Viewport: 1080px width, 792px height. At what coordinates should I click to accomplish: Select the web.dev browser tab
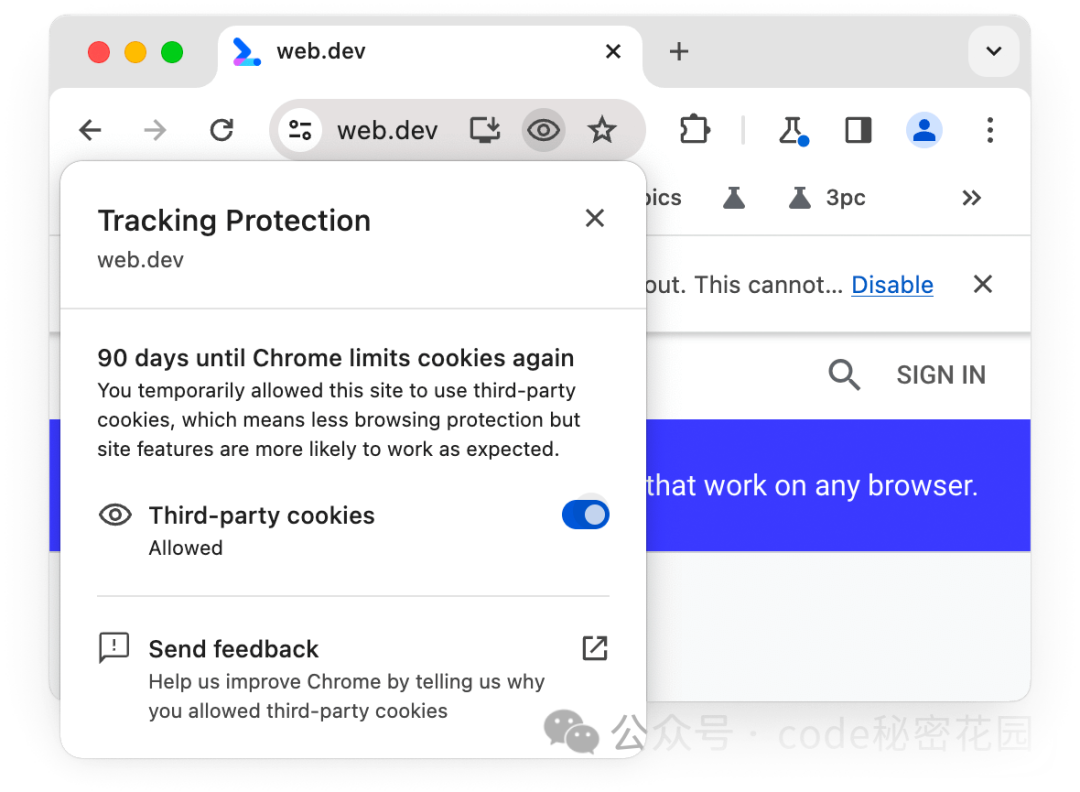click(429, 52)
